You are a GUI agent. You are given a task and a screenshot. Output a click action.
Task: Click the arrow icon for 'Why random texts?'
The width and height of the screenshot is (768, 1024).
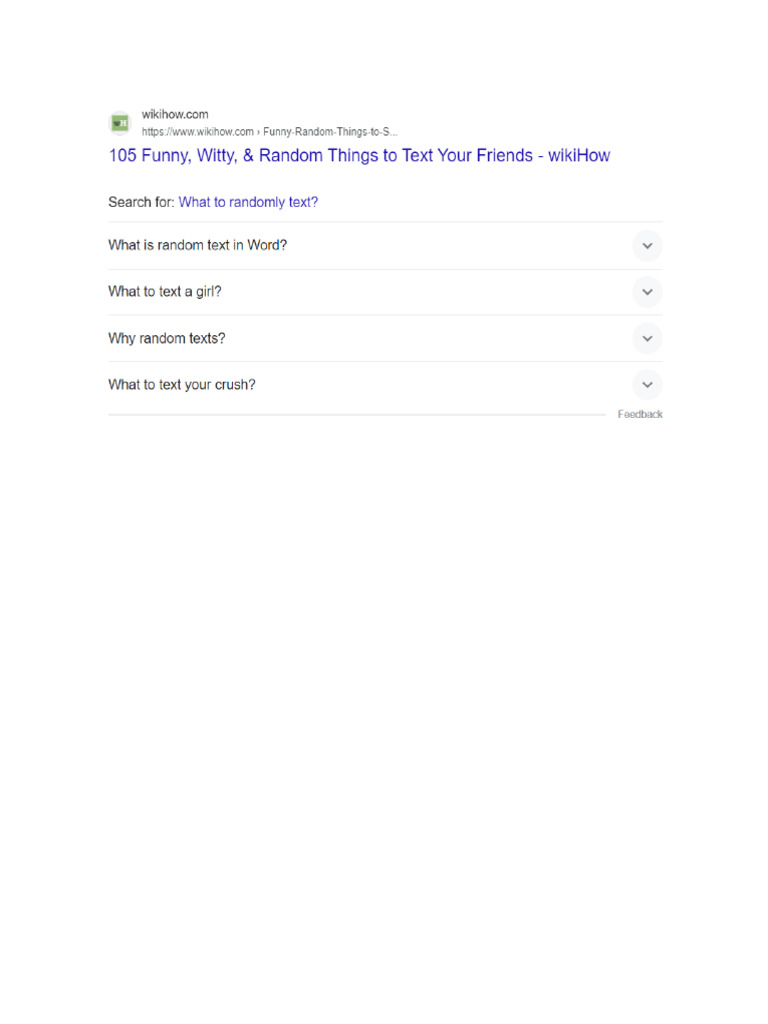[x=647, y=339]
